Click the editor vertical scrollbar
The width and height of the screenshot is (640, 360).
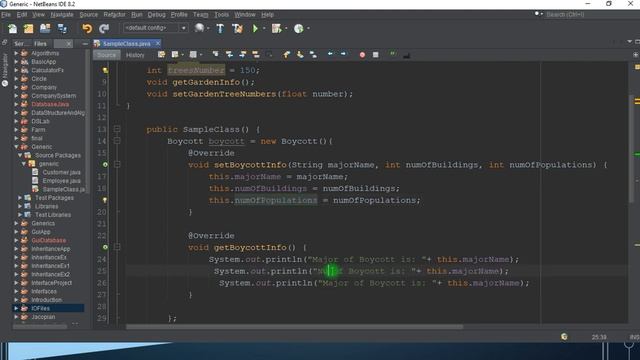click(x=631, y=150)
